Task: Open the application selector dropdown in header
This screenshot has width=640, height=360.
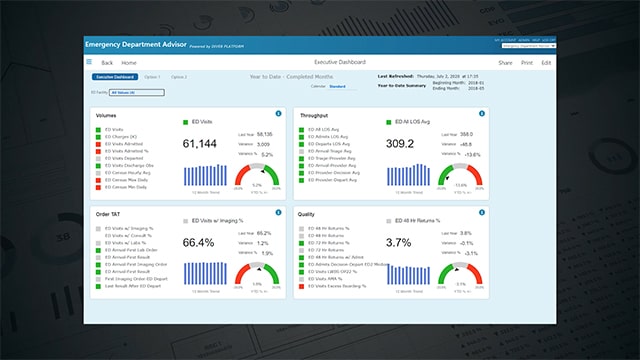Action: [x=528, y=46]
